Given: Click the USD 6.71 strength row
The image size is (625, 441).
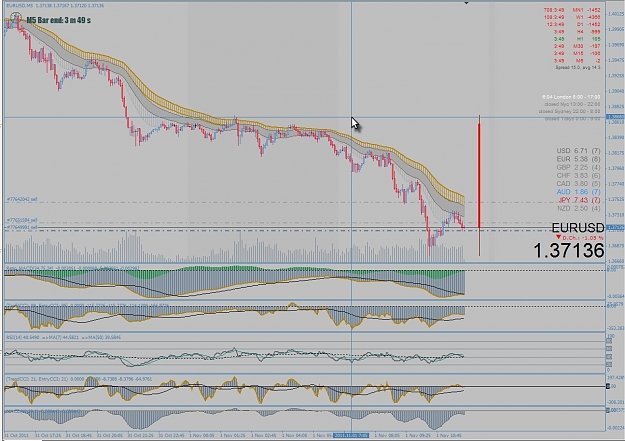Looking at the screenshot, I should 578,151.
